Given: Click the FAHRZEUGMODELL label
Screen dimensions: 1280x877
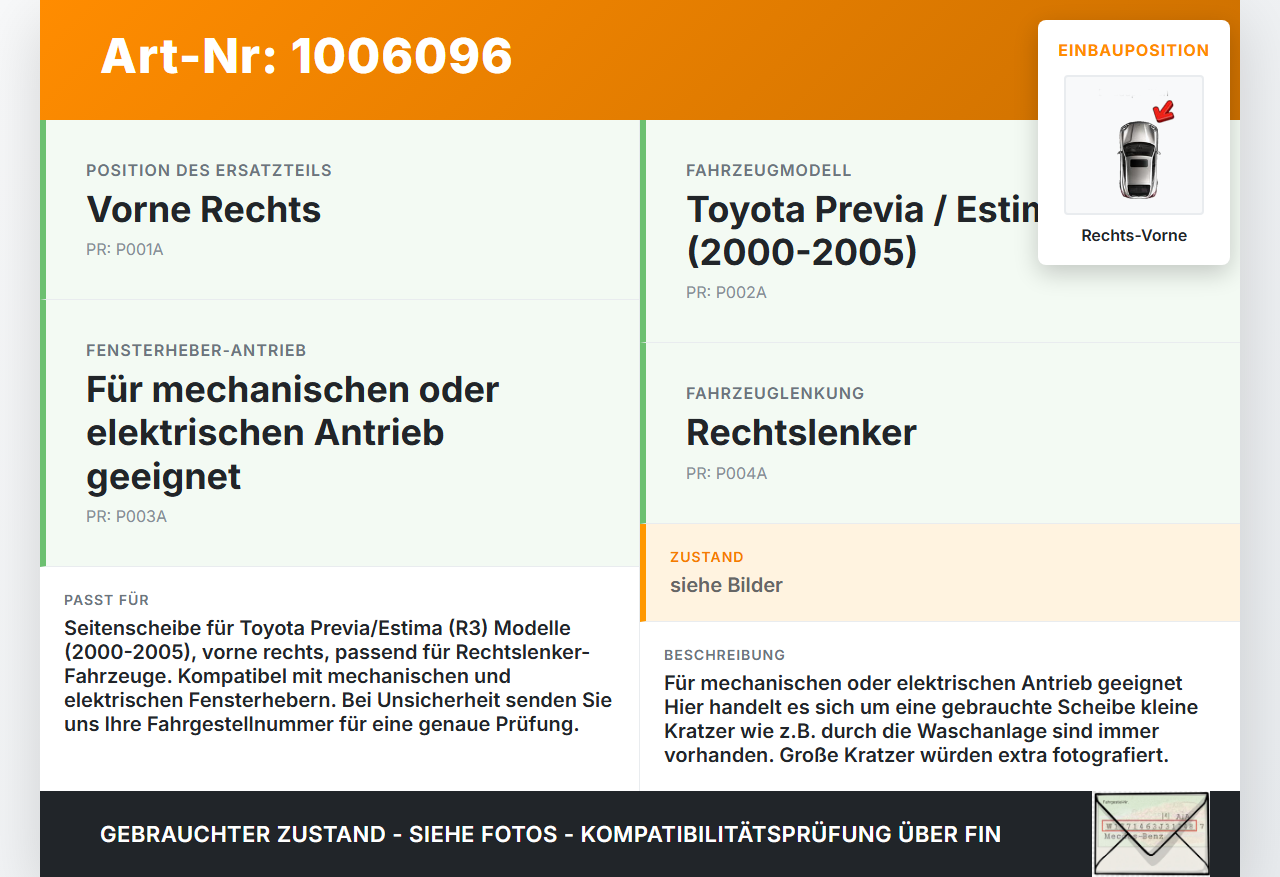Looking at the screenshot, I should pyautogui.click(x=769, y=171).
